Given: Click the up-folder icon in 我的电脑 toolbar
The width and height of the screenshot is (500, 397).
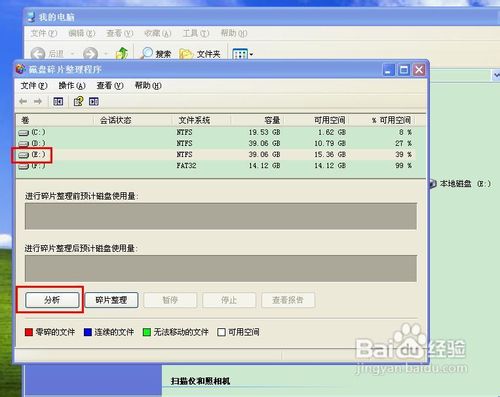Looking at the screenshot, I should 122,53.
